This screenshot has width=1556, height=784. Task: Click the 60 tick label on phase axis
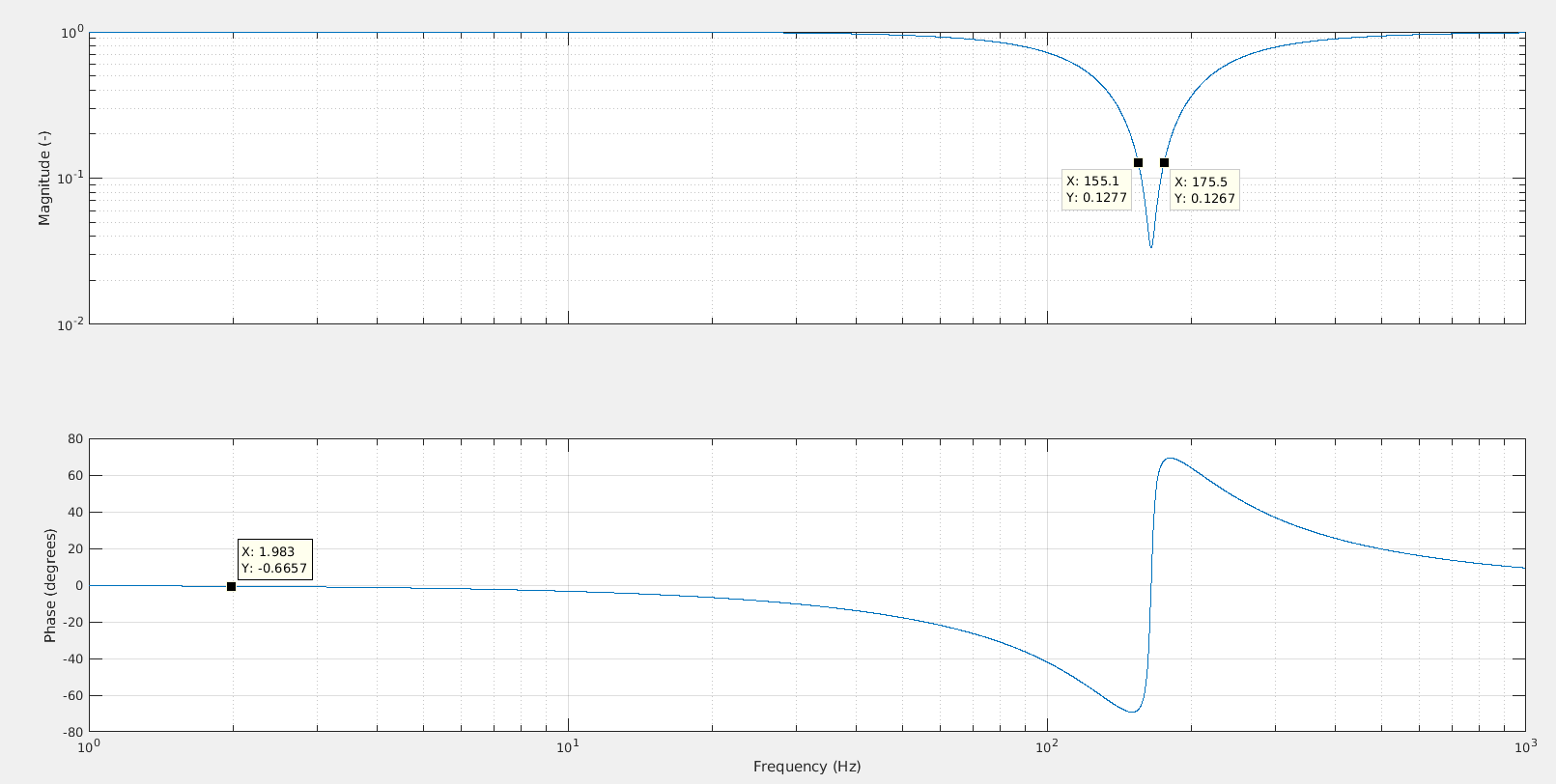tap(75, 476)
